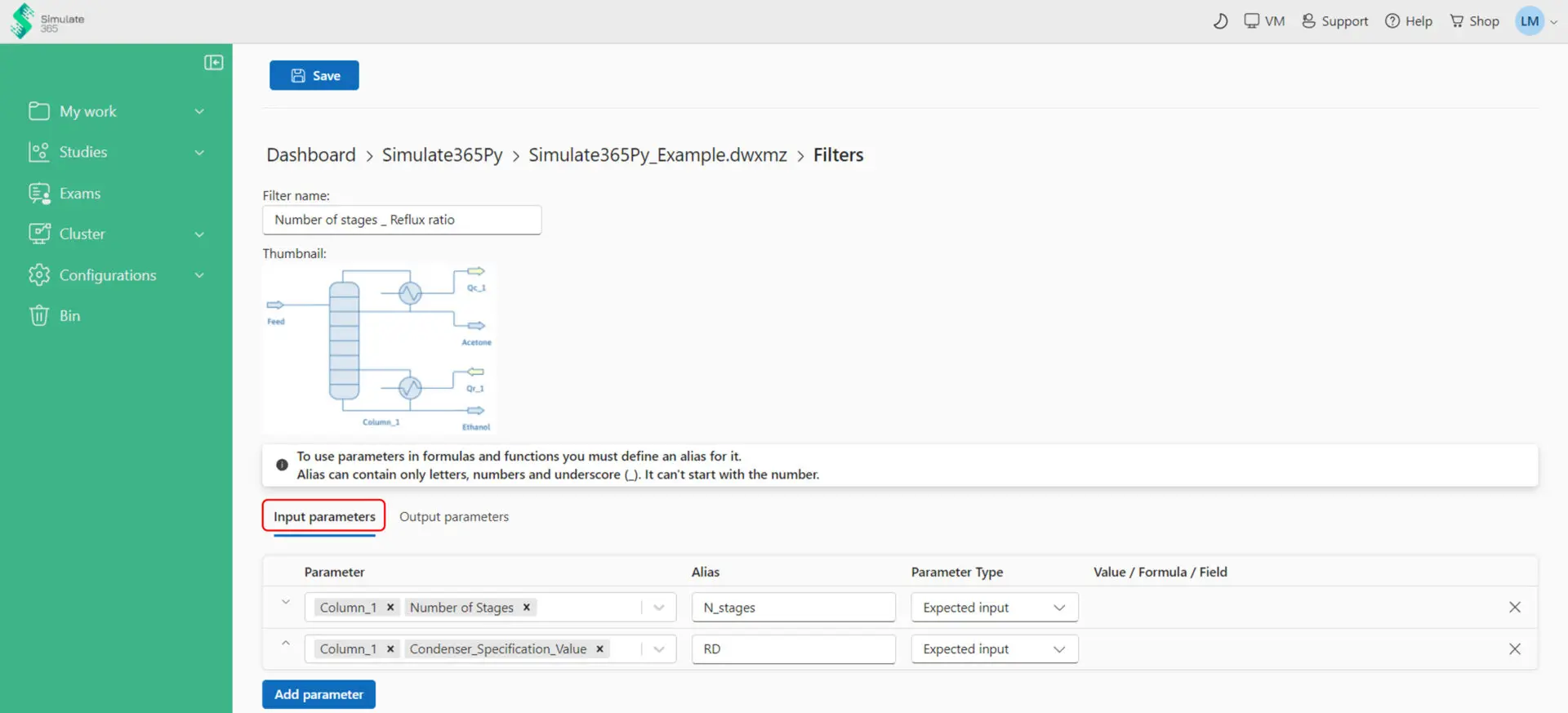Screen dimensions: 1568x713
Task: Collapse the sidebar panel icon
Action: (x=213, y=63)
